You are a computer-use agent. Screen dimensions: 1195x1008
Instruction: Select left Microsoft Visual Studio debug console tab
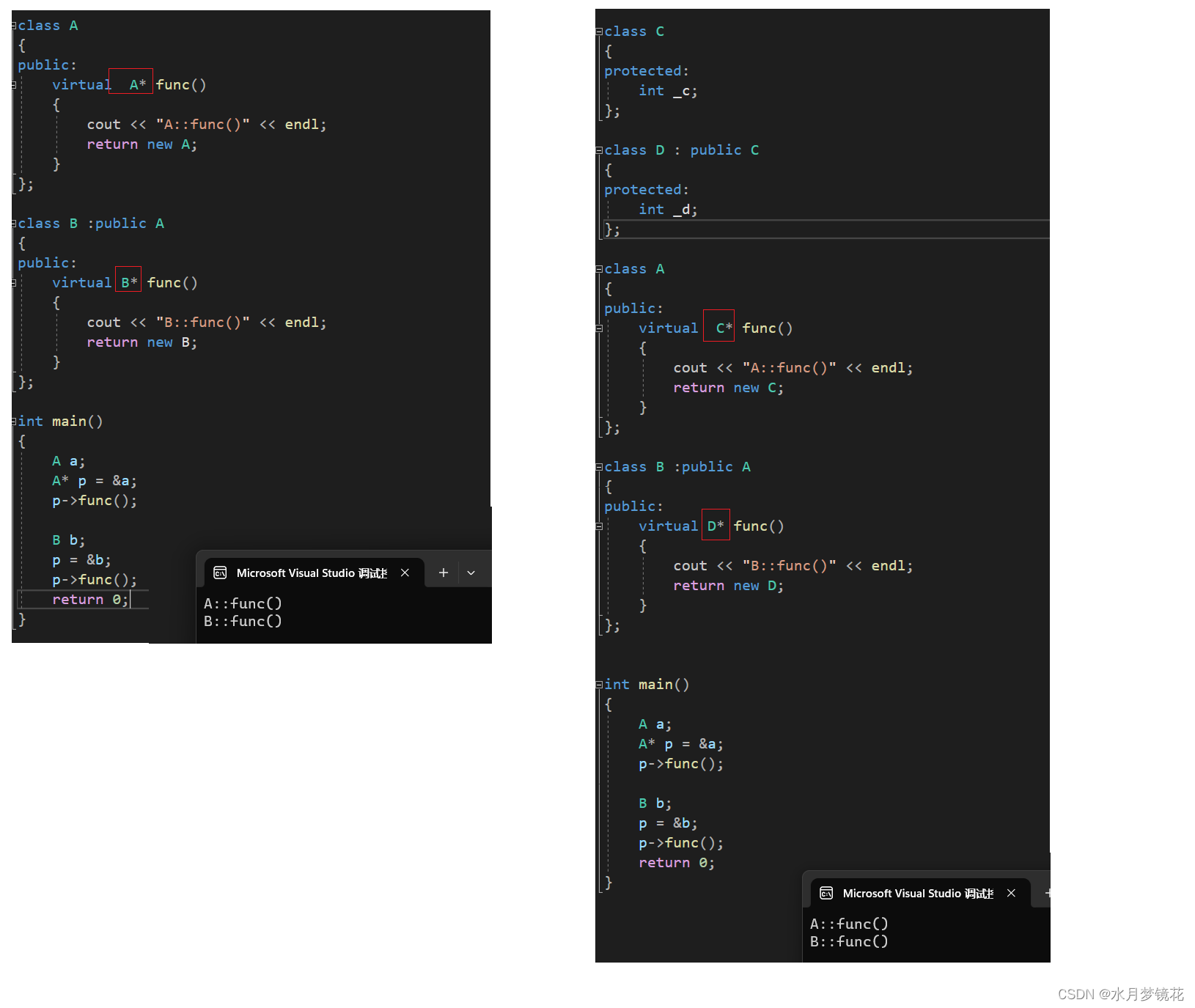pyautogui.click(x=315, y=573)
